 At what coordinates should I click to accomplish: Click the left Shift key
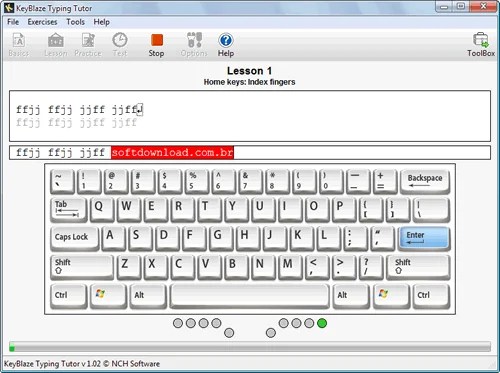pos(82,267)
